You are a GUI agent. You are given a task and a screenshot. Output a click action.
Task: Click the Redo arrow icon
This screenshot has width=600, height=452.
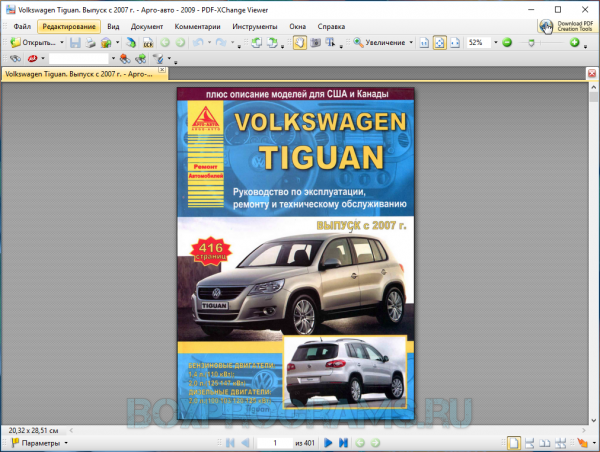click(x=221, y=42)
